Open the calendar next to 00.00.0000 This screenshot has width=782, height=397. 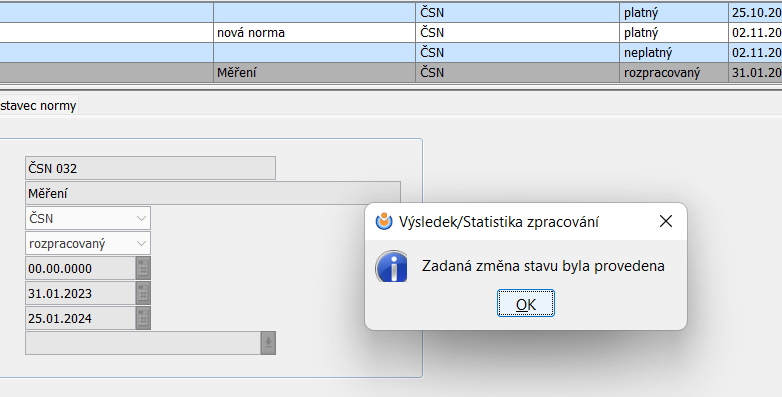pyautogui.click(x=143, y=268)
